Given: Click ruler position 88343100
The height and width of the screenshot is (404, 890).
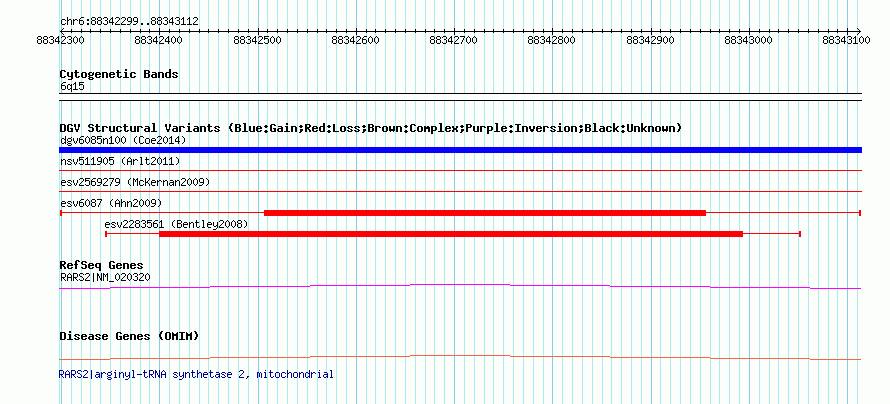Looking at the screenshot, I should pos(847,40).
